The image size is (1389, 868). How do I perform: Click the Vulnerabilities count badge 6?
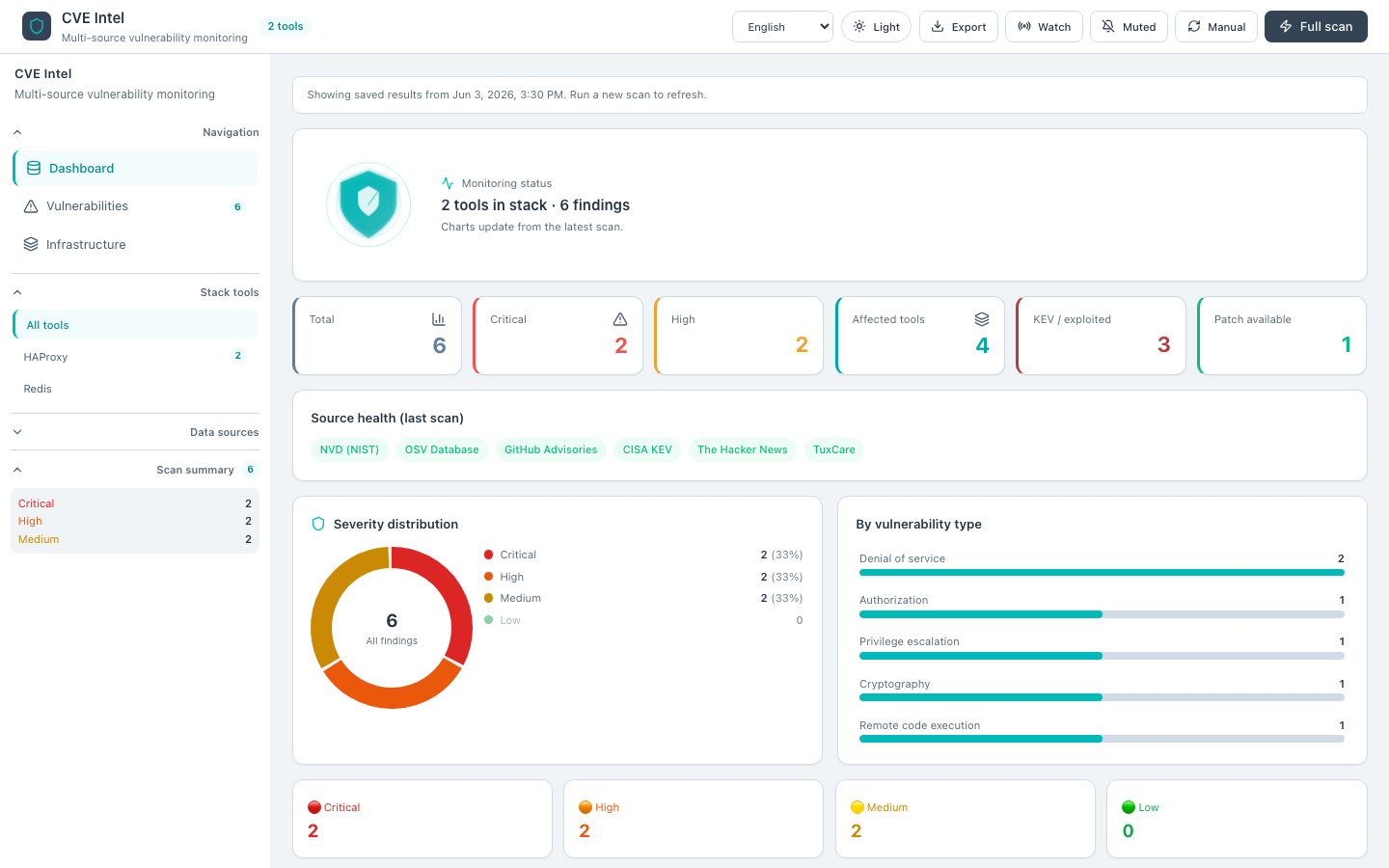point(237,206)
